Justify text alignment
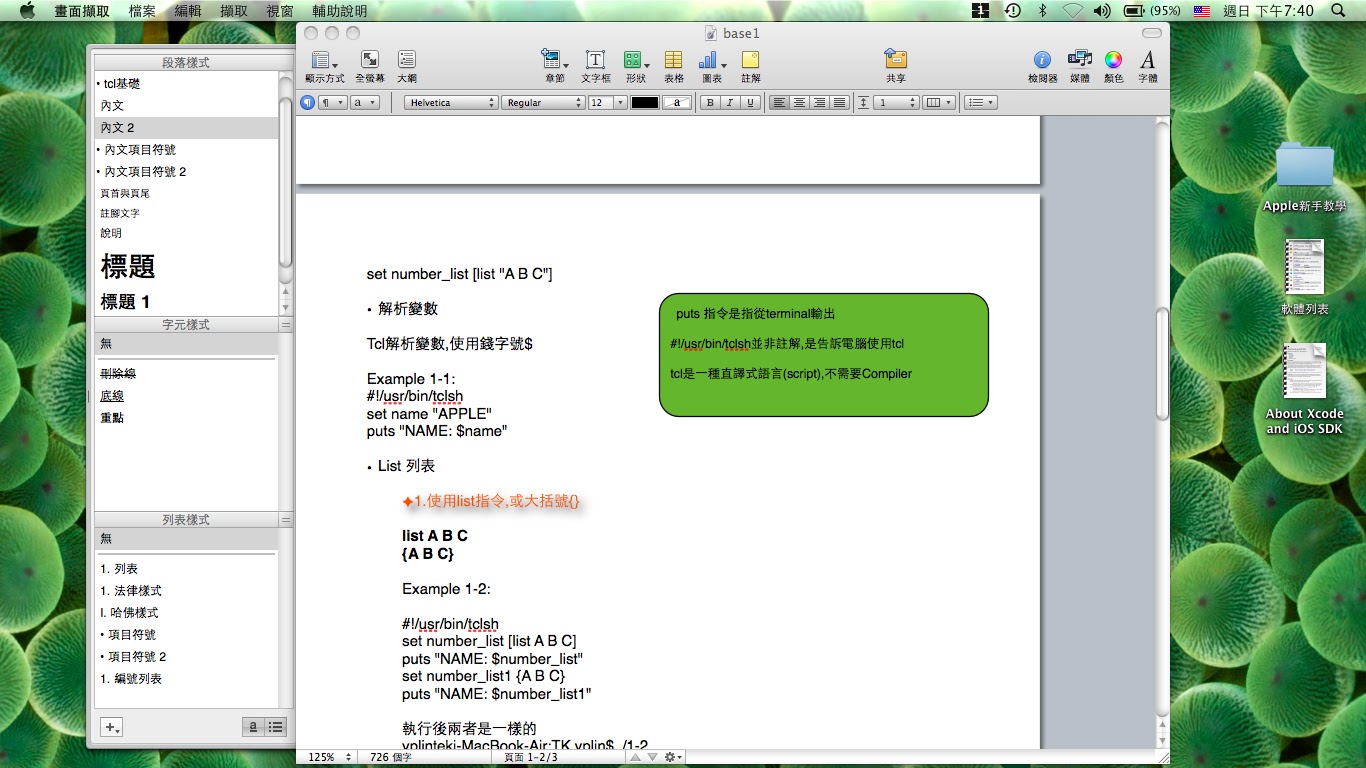This screenshot has width=1366, height=768. click(x=839, y=102)
